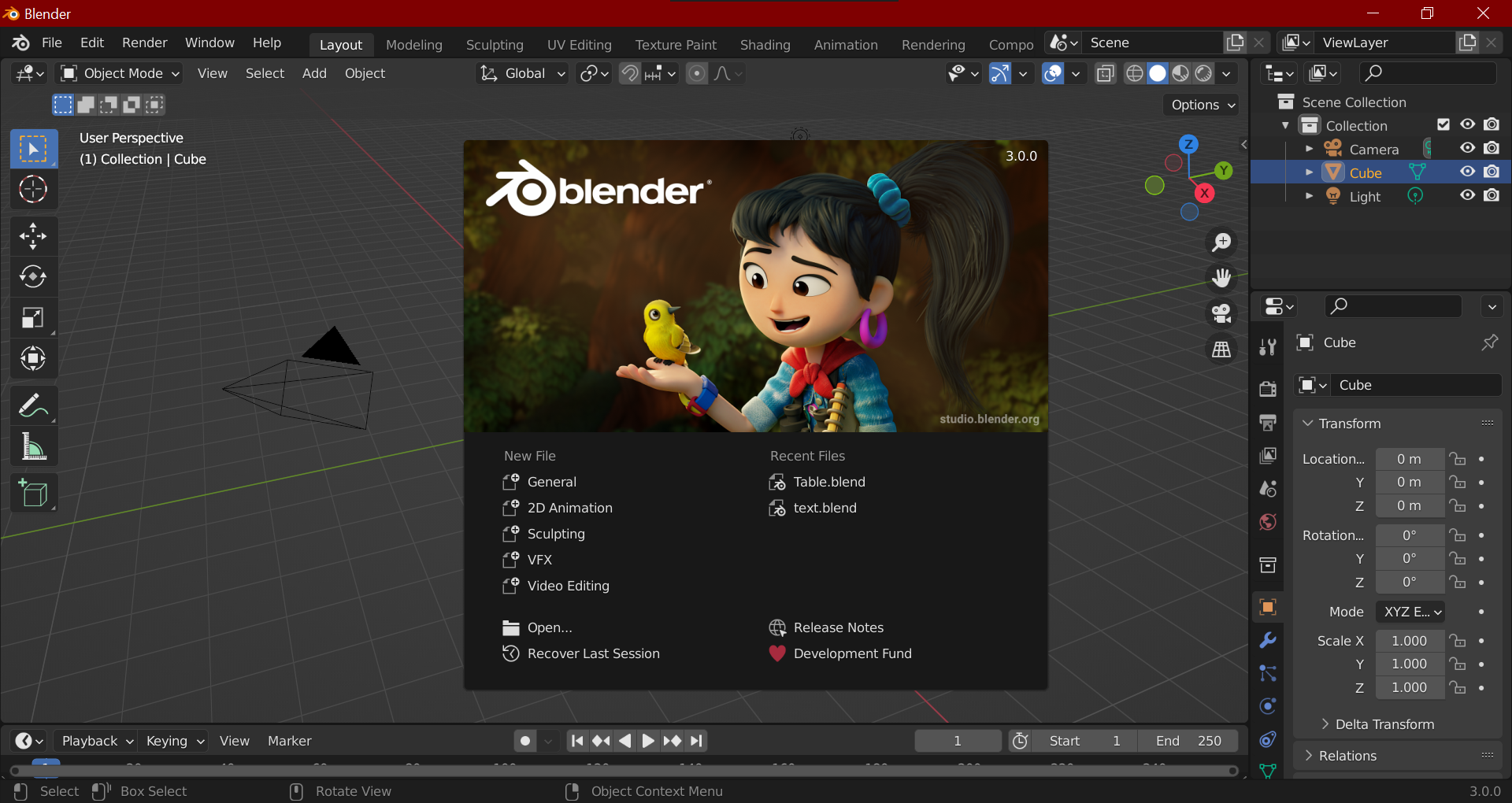Hide the Light in viewport
This screenshot has height=803, width=1512.
(x=1467, y=195)
